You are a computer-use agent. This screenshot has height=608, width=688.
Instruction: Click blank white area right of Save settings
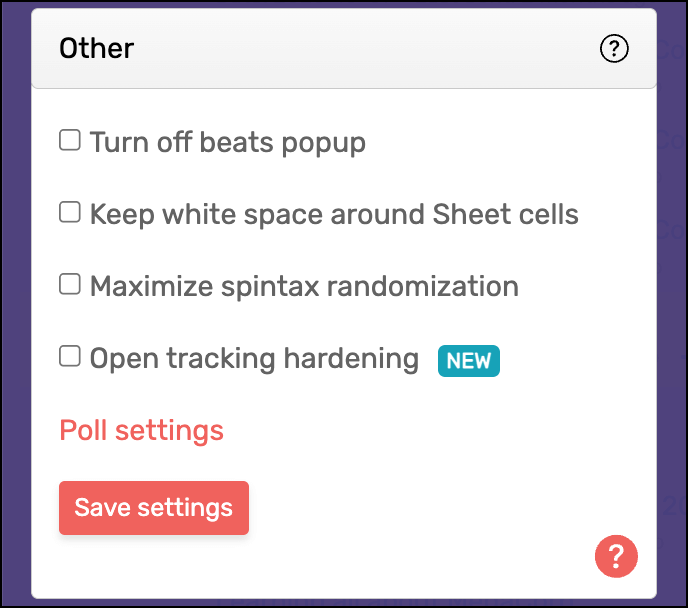(x=420, y=508)
